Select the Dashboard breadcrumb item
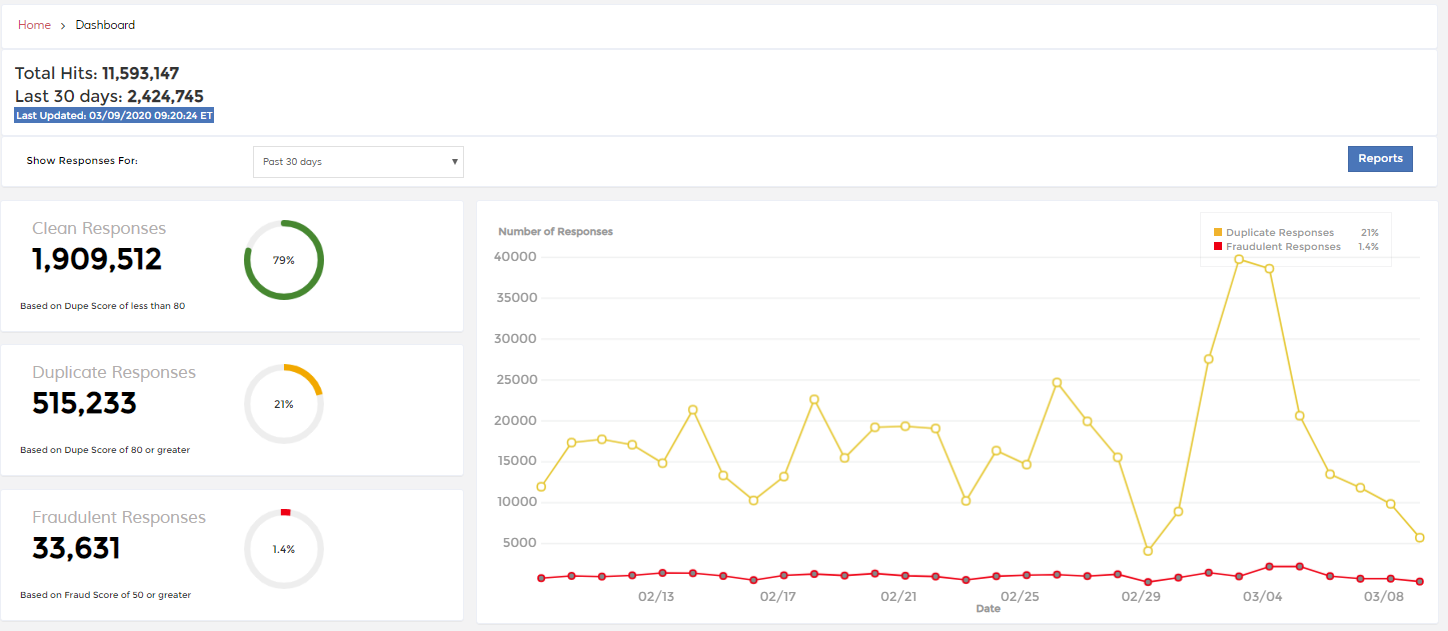The height and width of the screenshot is (631, 1448). click(x=105, y=25)
